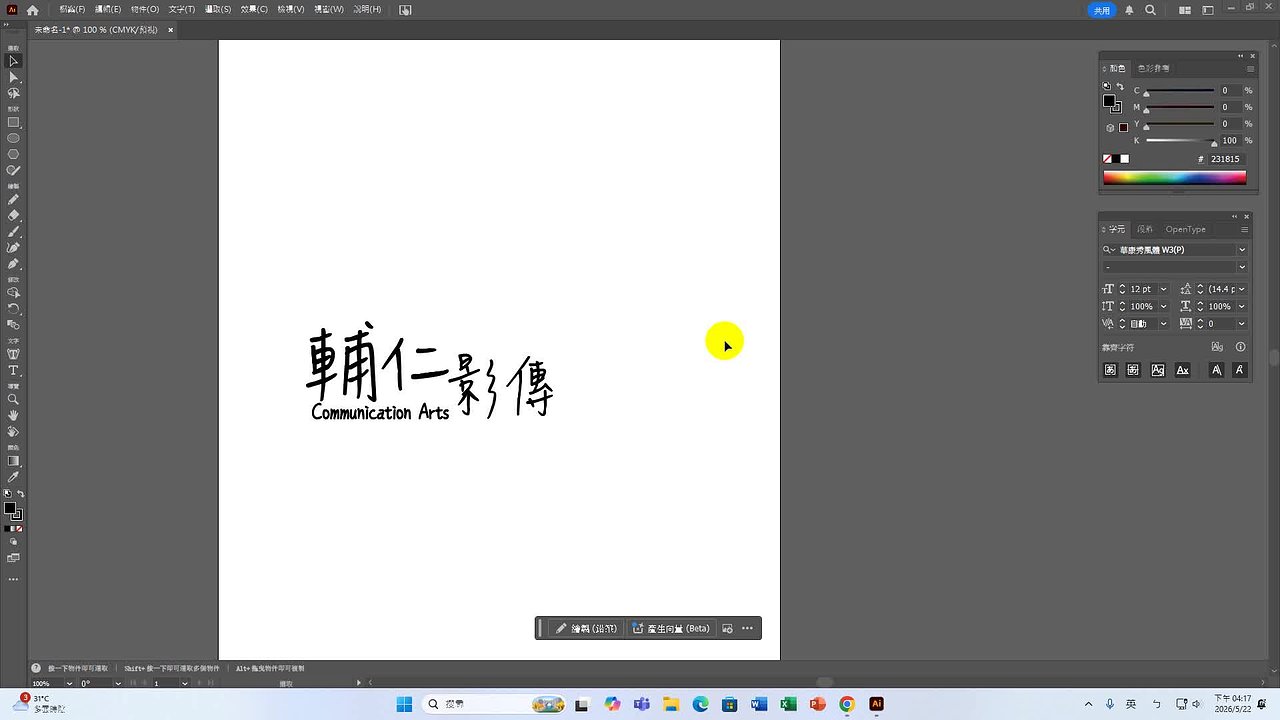Toggle anchor point glyph snap button
This screenshot has width=1280, height=720.
pos(1239,370)
